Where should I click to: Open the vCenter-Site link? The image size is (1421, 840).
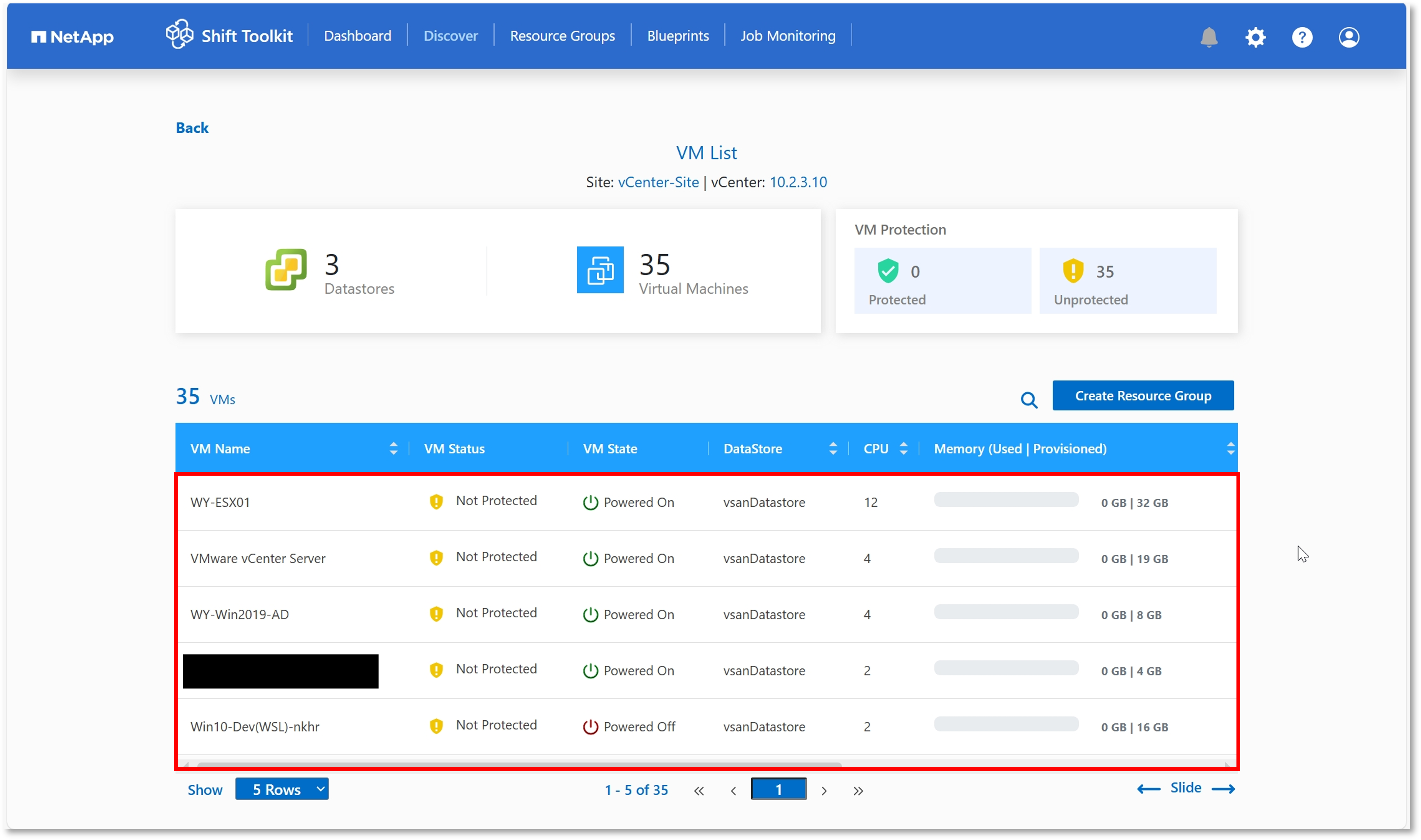pyautogui.click(x=657, y=182)
